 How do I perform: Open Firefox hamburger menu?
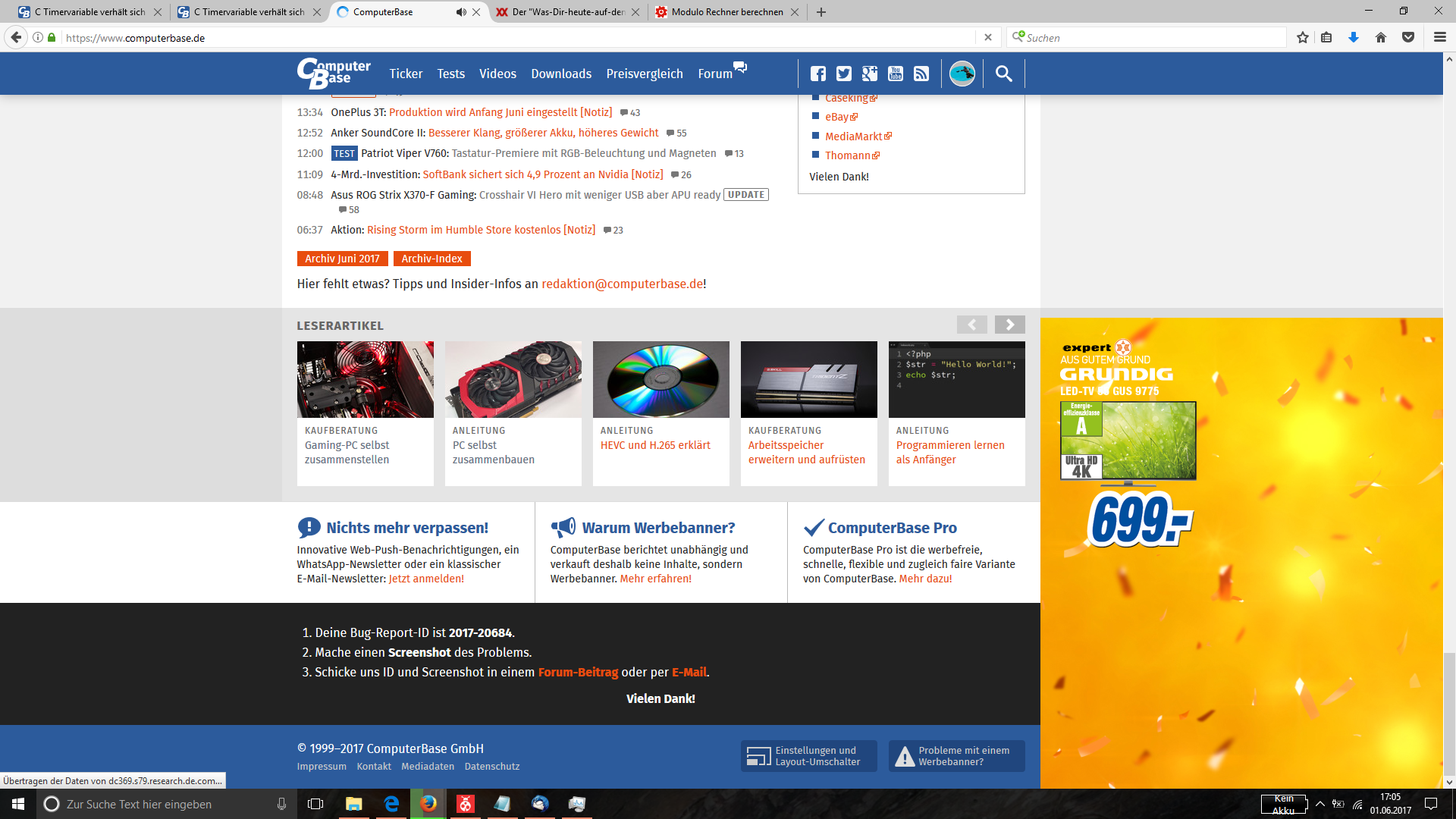pos(1440,37)
